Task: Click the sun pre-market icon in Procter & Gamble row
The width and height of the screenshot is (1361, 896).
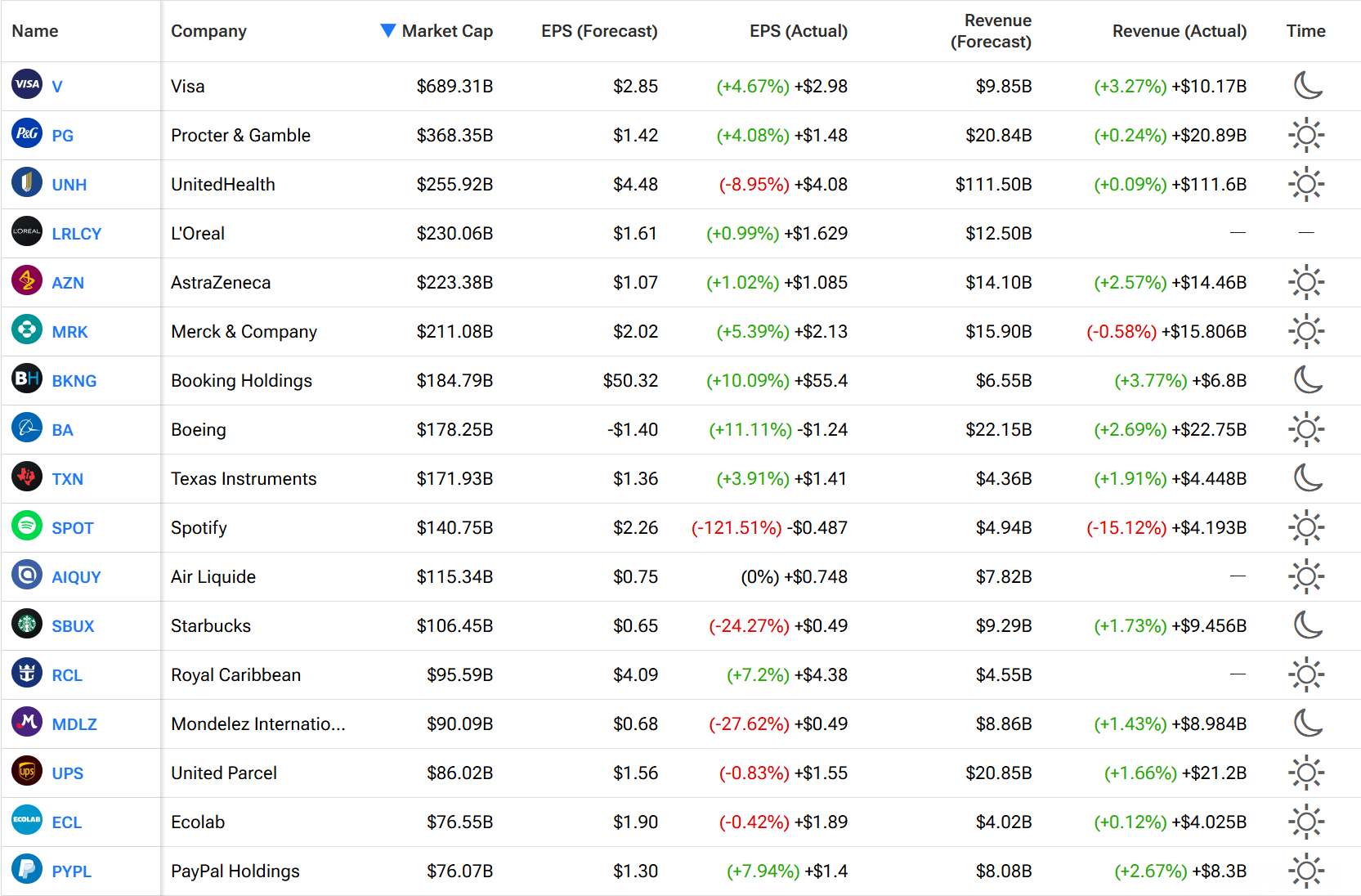Action: pyautogui.click(x=1306, y=135)
